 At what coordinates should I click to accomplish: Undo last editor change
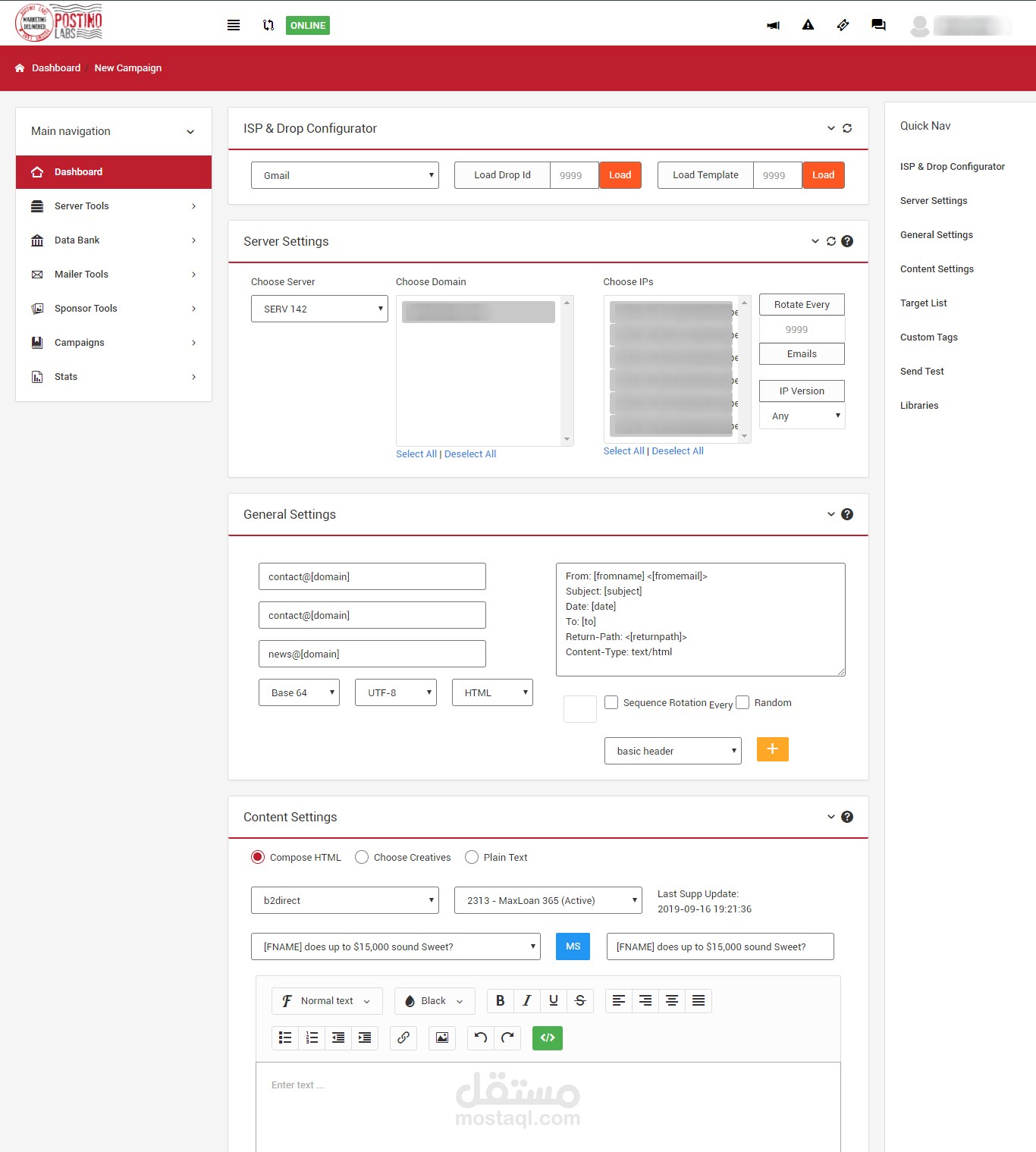point(481,1037)
